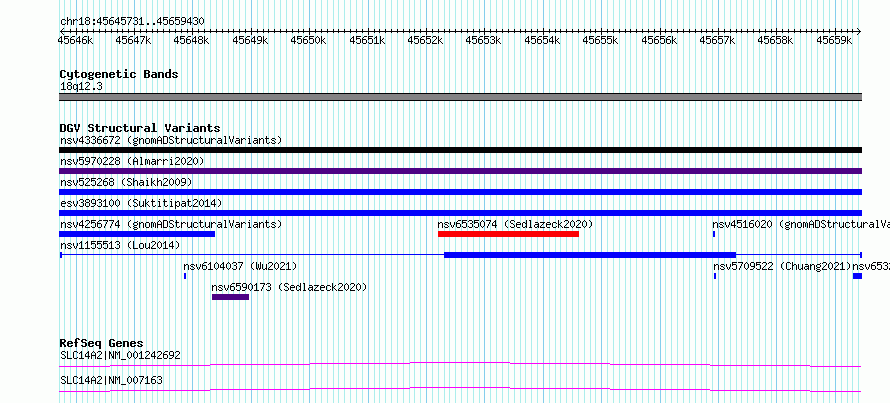Click the nsv4516020 gnomAD small marker

tap(714, 234)
